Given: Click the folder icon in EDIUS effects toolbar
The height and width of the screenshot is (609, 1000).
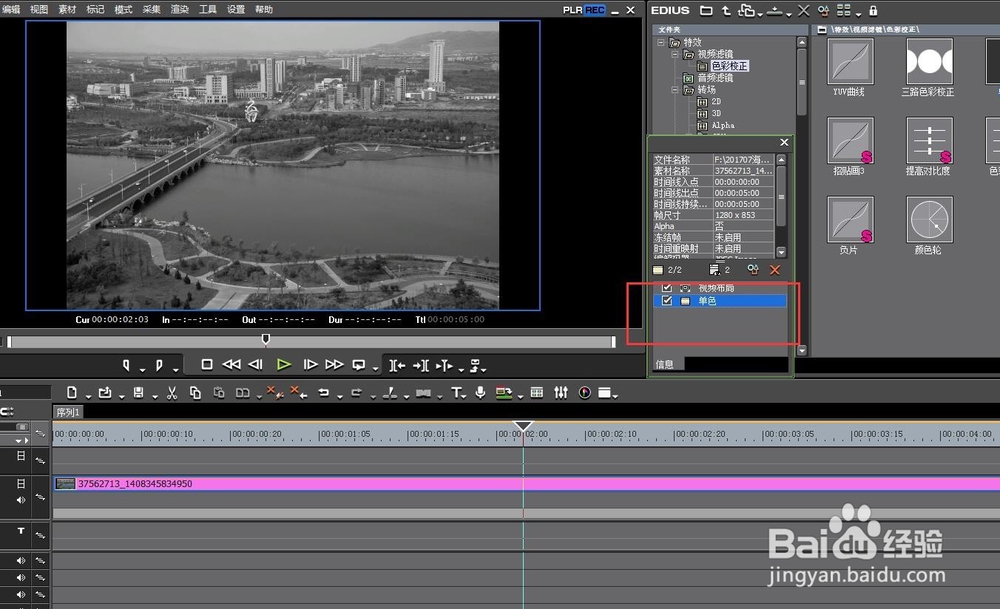Looking at the screenshot, I should tap(706, 10).
